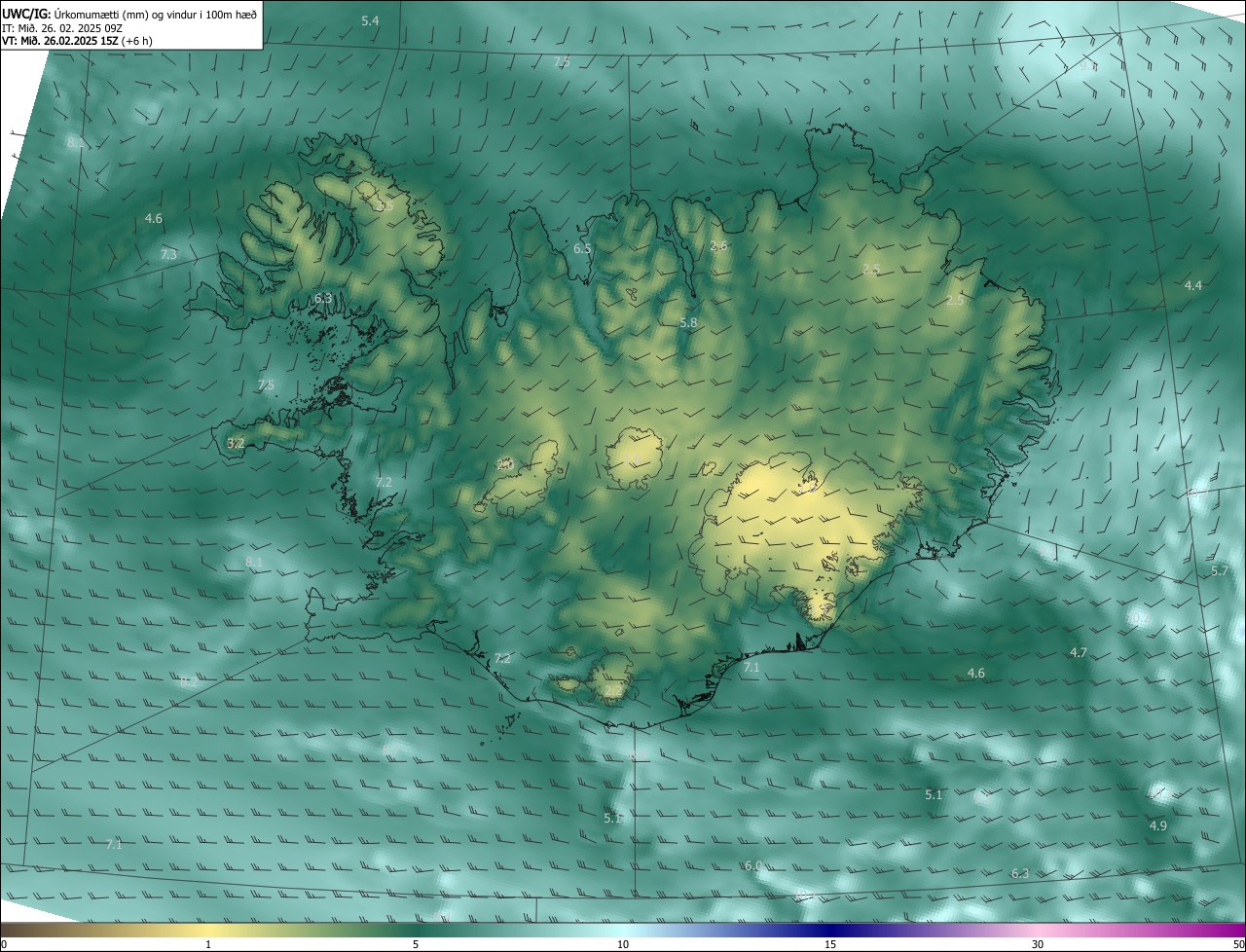Click the 0 label on the color scale
Viewport: 1246px width, 952px height.
[4, 944]
